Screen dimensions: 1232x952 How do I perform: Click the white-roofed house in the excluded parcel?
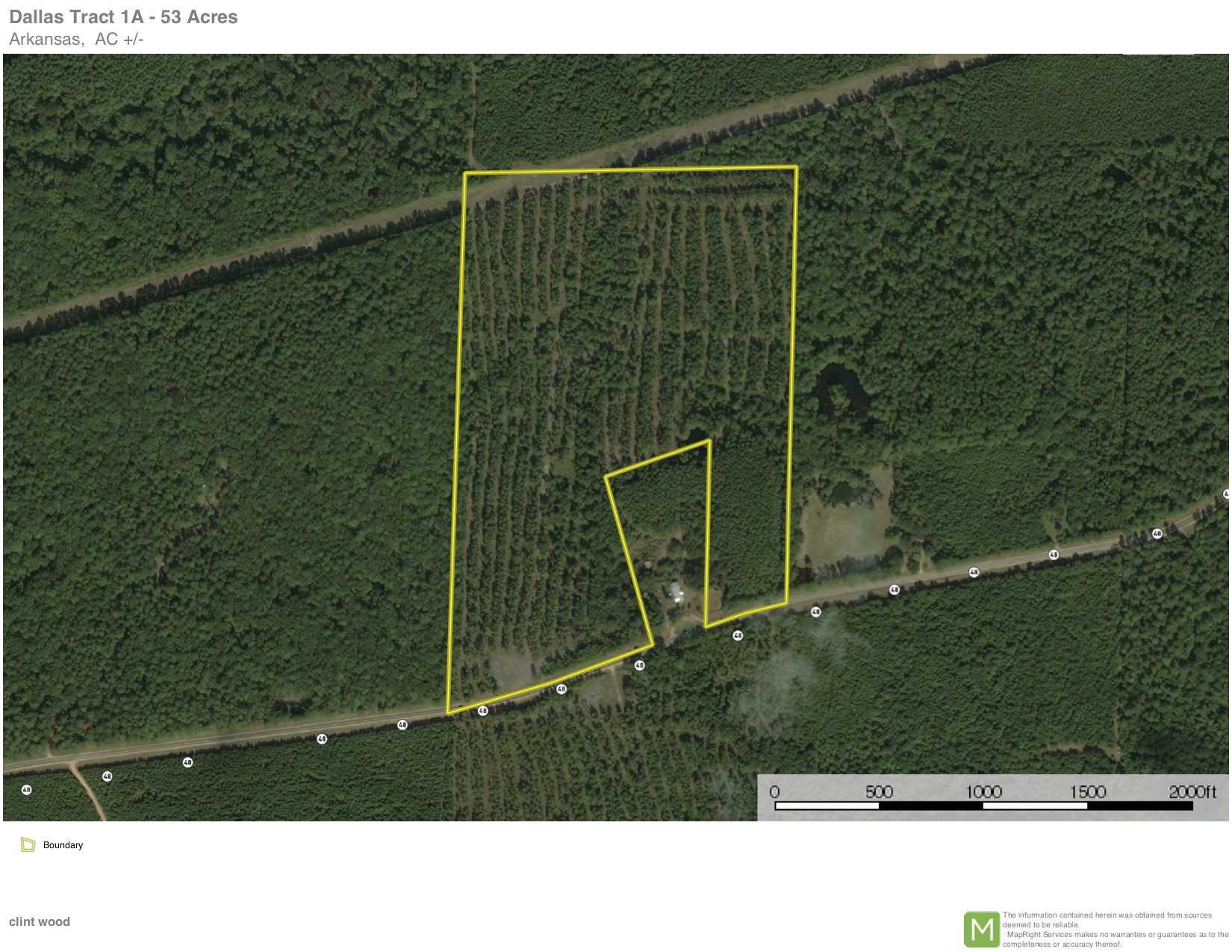(x=676, y=592)
